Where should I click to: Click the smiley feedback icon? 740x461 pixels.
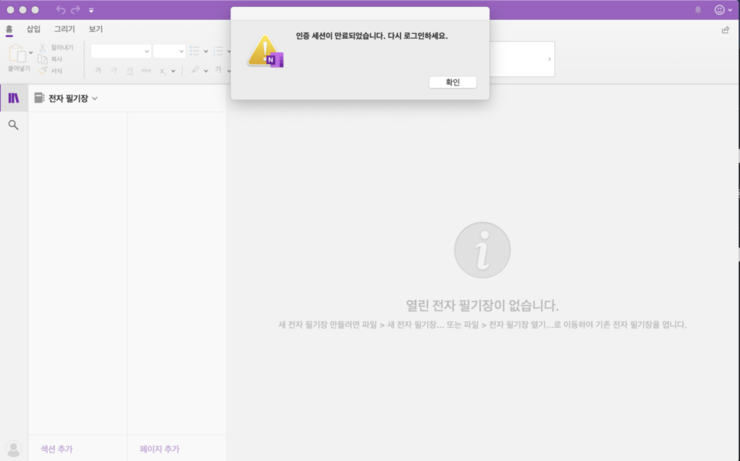click(719, 10)
